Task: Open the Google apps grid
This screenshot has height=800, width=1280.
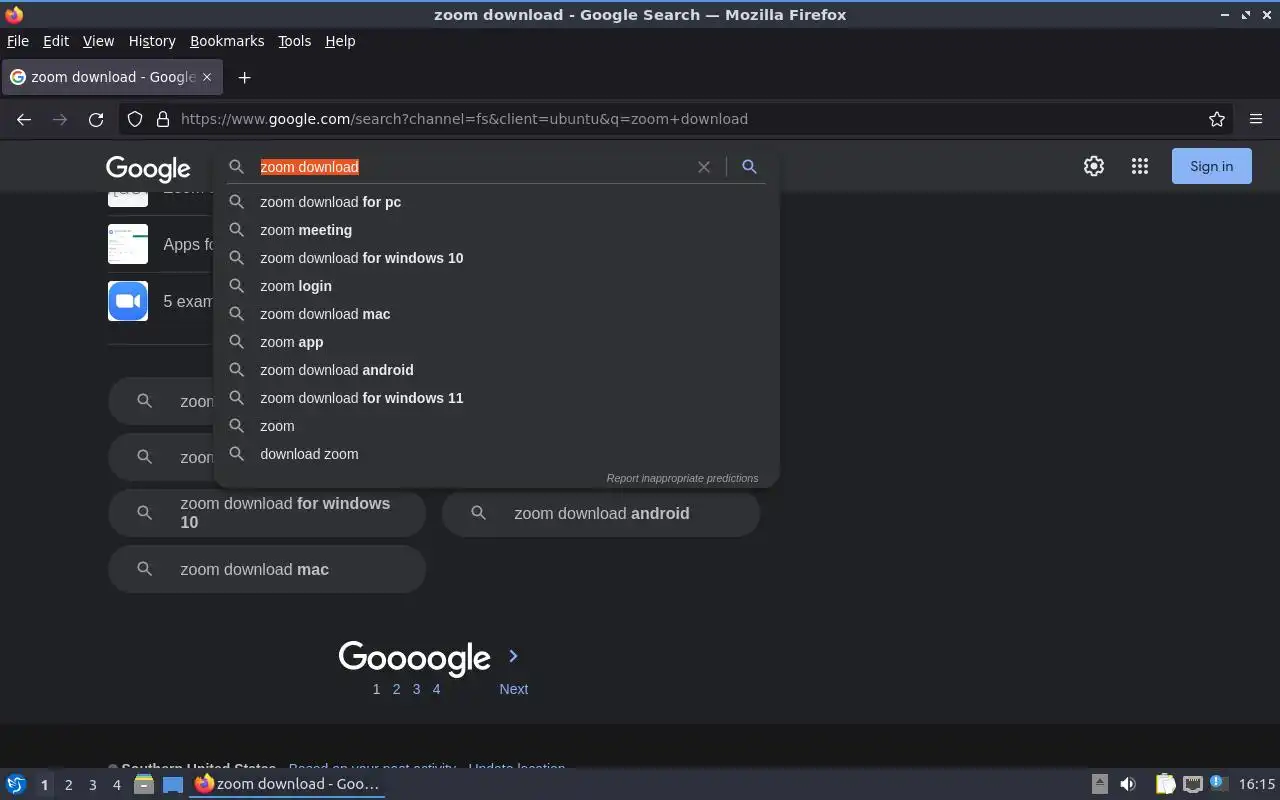Action: tap(1140, 167)
